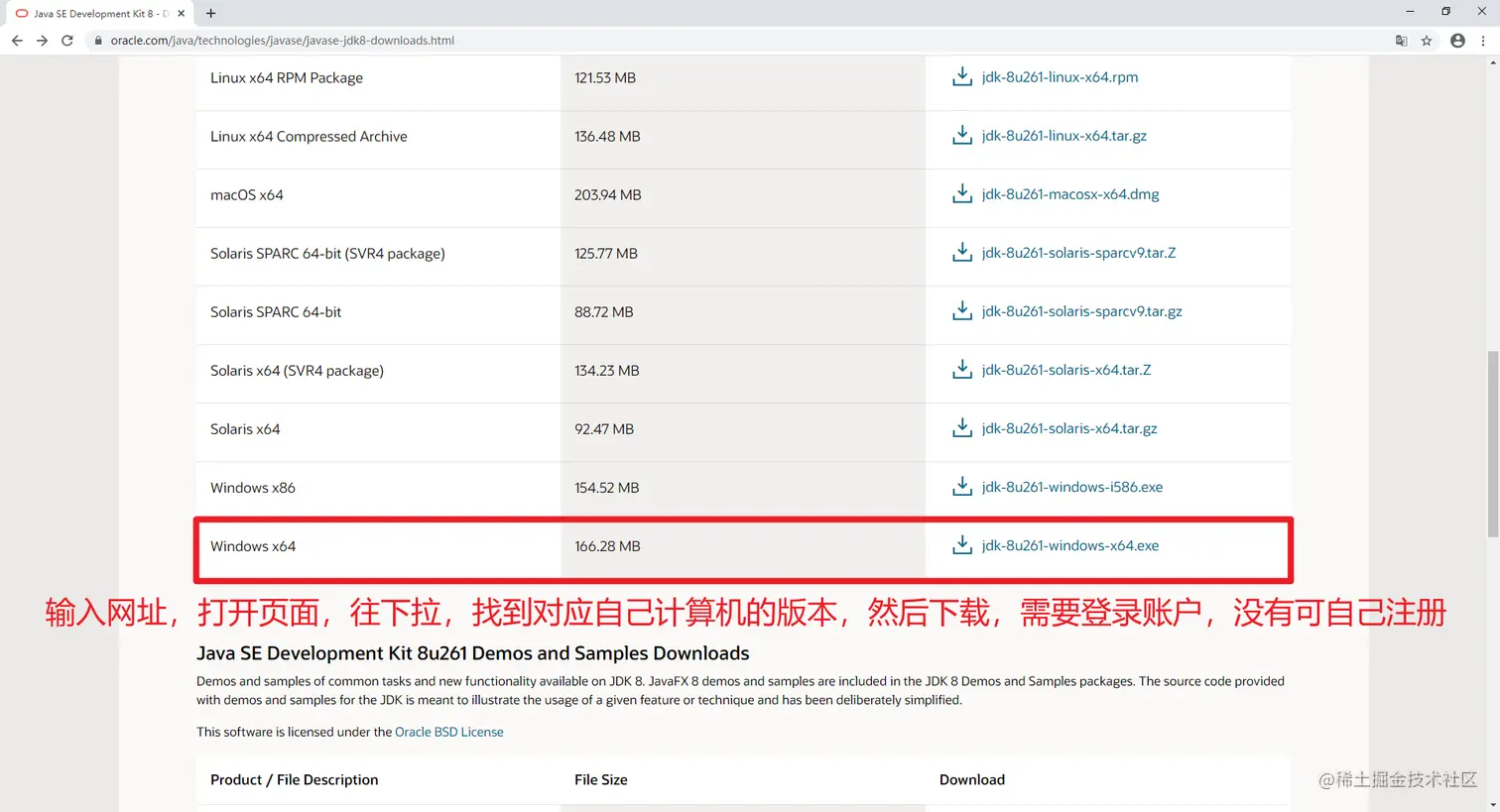Select the 166.28 MB file size
This screenshot has height=812, width=1500.
tap(607, 546)
